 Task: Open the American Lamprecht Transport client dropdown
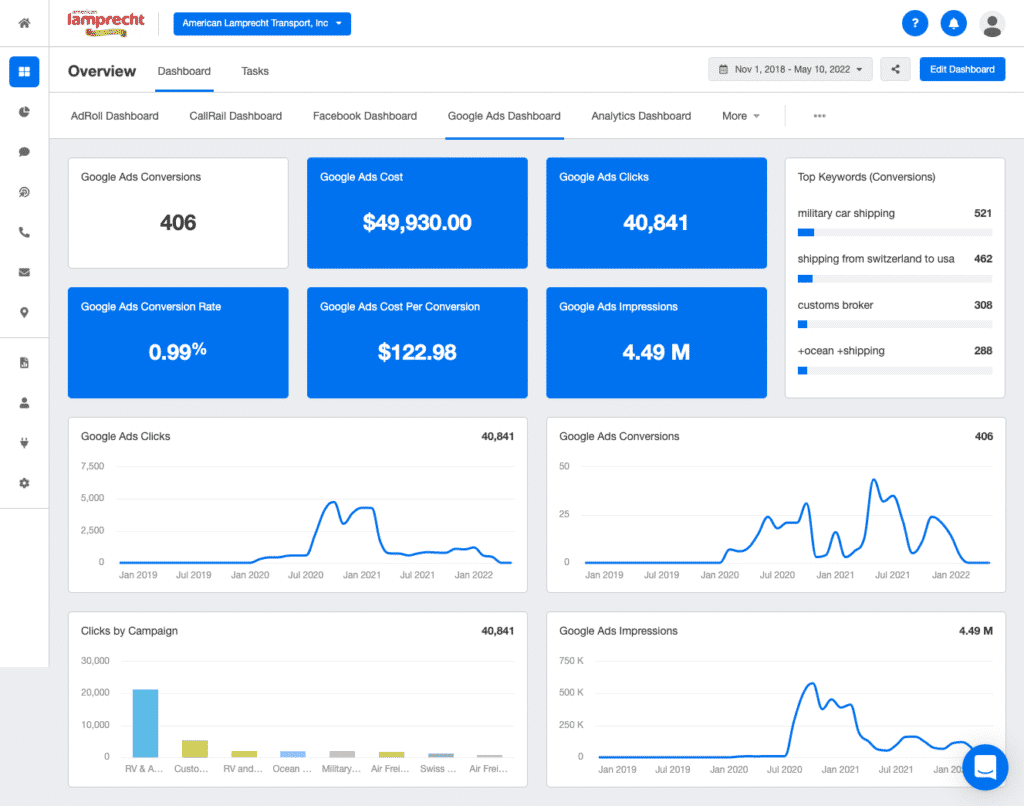point(262,24)
